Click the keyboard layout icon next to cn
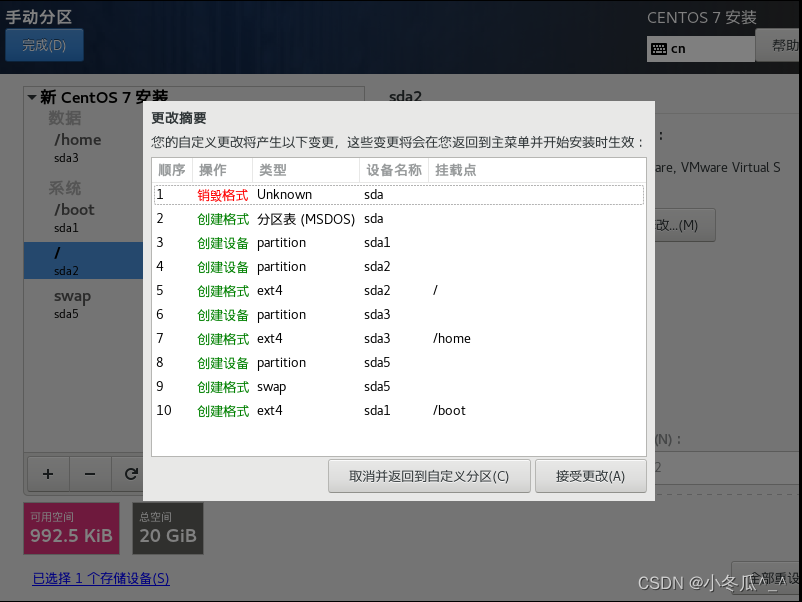This screenshot has height=602, width=802. (659, 49)
